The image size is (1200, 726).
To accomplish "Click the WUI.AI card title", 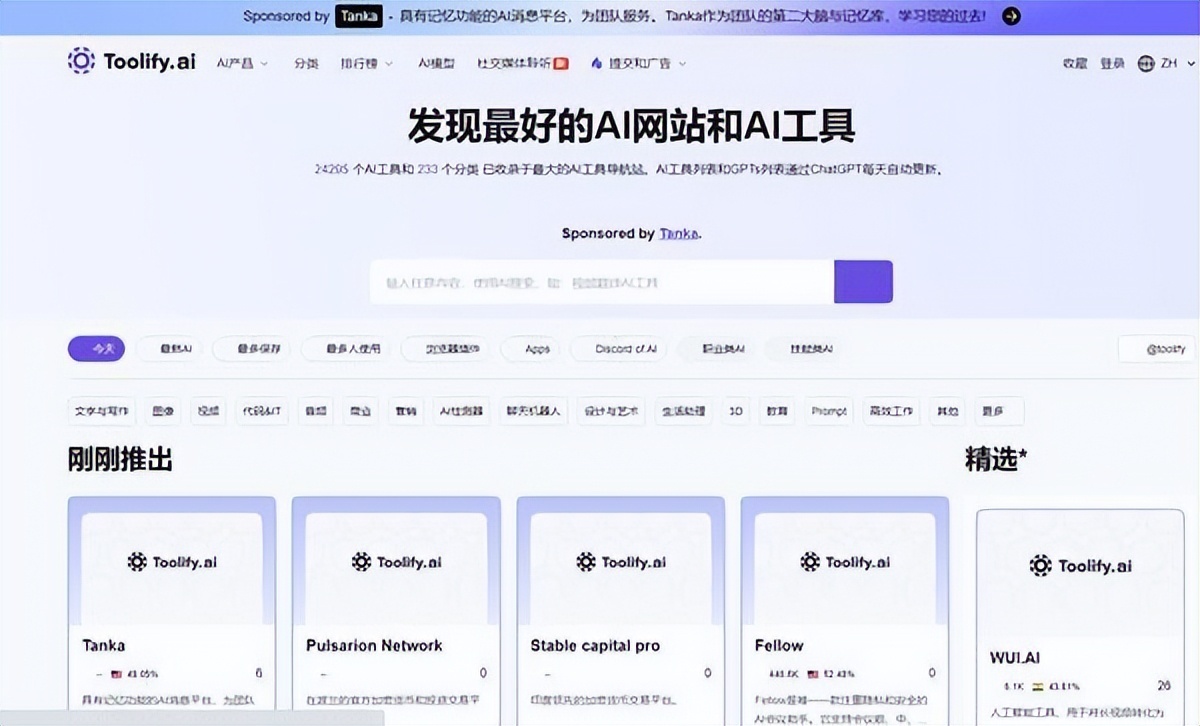I will [x=1014, y=658].
